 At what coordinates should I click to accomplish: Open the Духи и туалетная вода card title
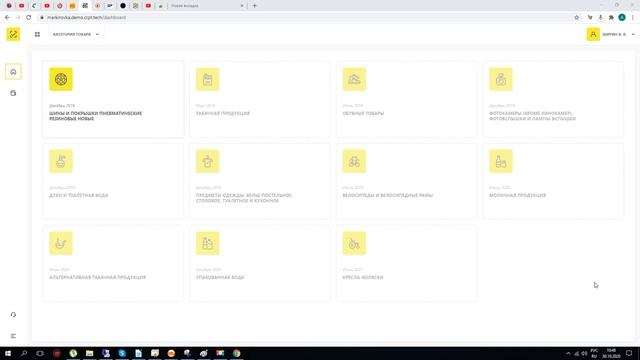(x=79, y=196)
